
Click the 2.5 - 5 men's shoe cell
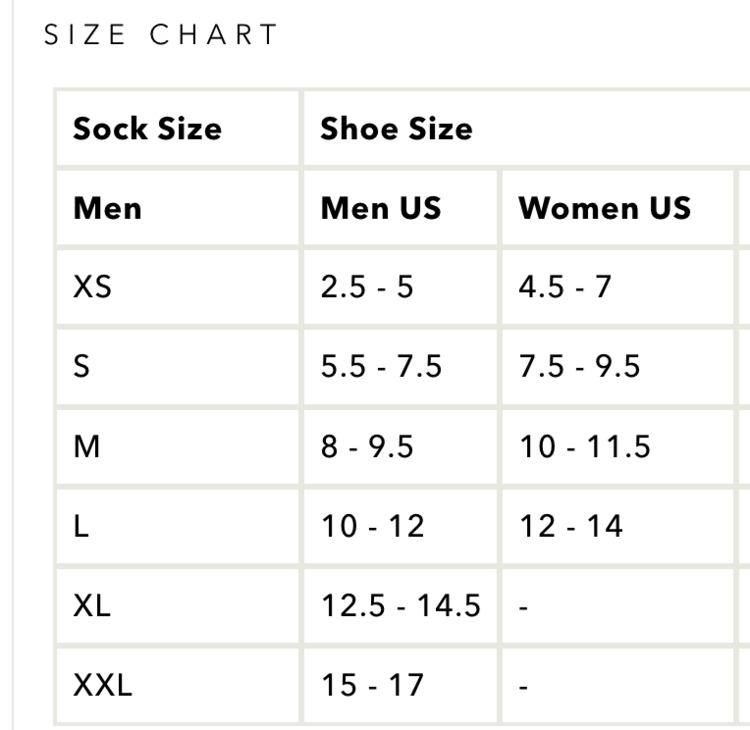[366, 287]
